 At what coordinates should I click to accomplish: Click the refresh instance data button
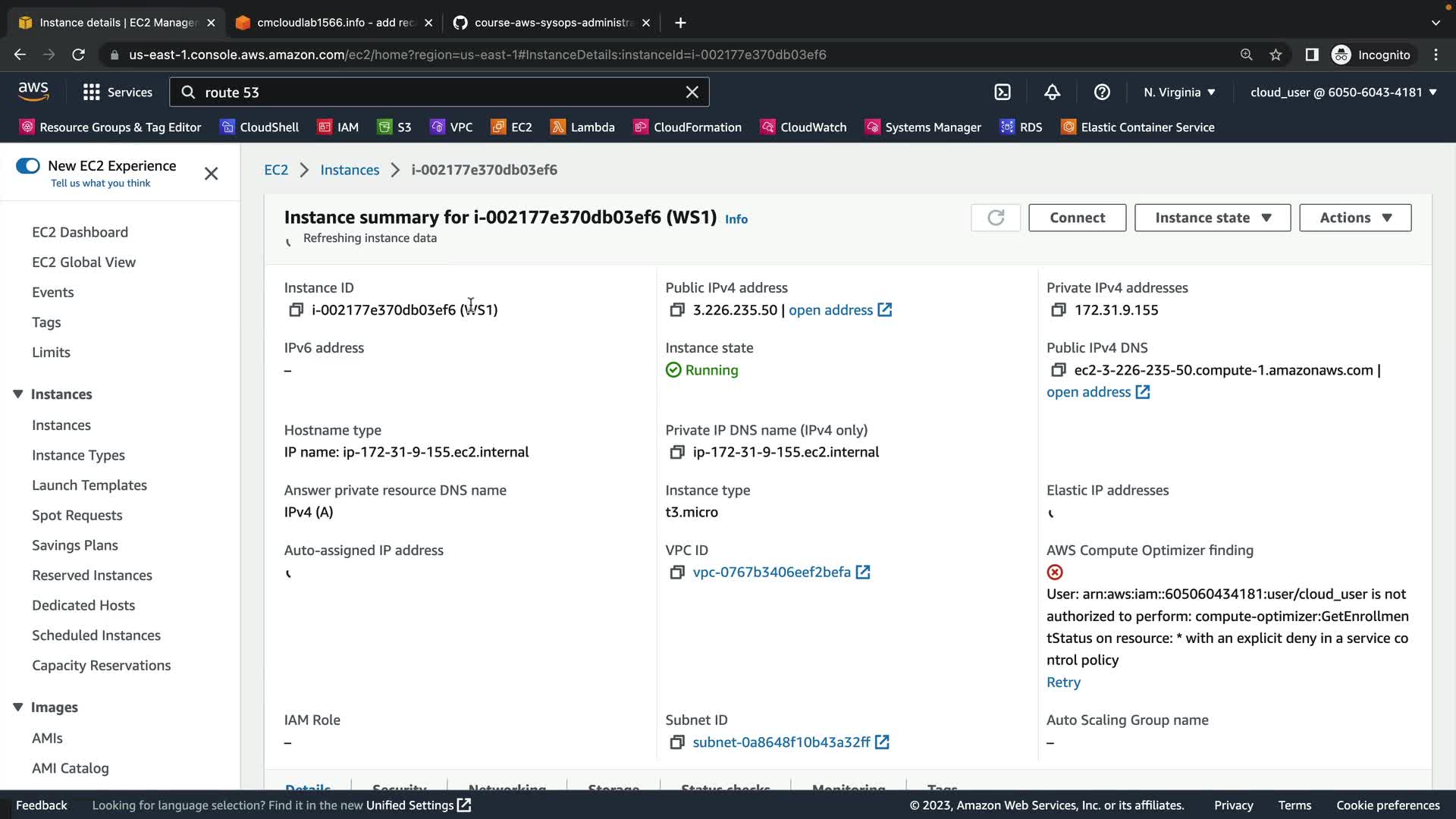(996, 218)
